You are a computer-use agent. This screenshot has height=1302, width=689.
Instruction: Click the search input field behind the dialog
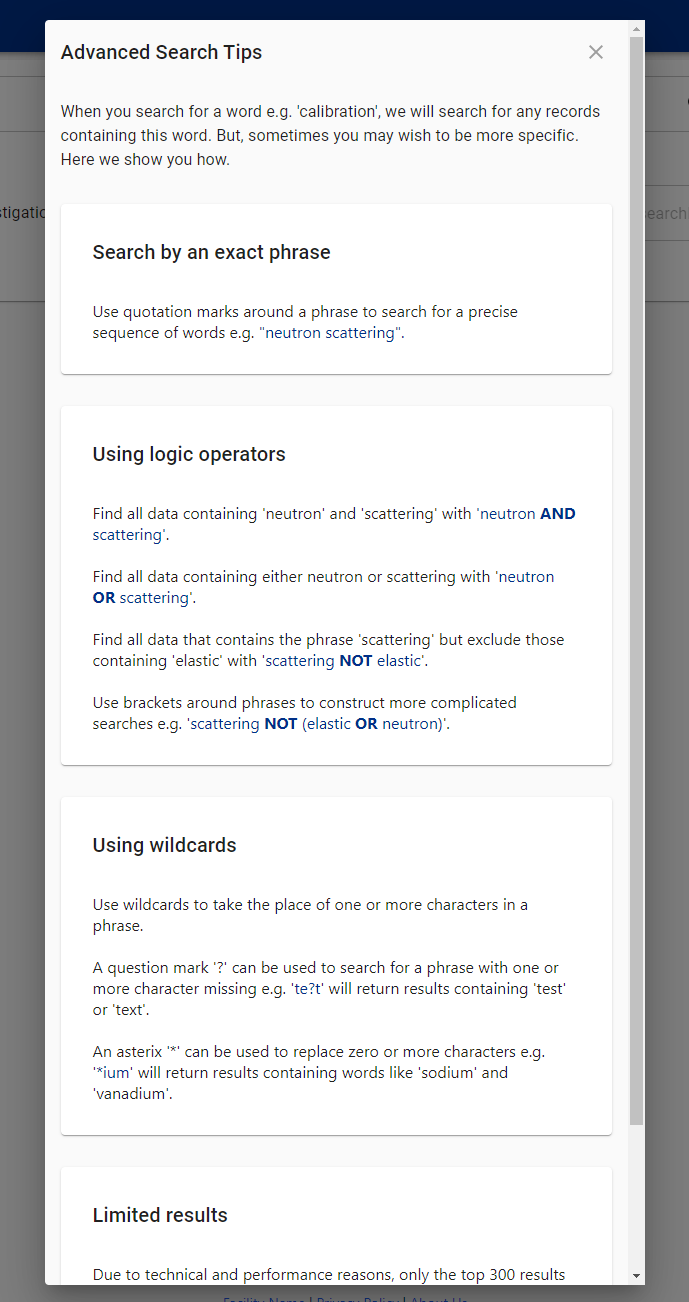pos(666,212)
